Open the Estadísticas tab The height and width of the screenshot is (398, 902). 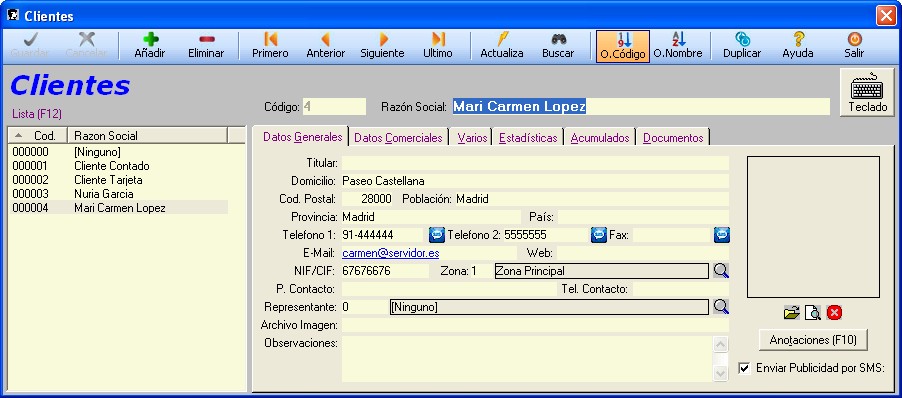528,138
